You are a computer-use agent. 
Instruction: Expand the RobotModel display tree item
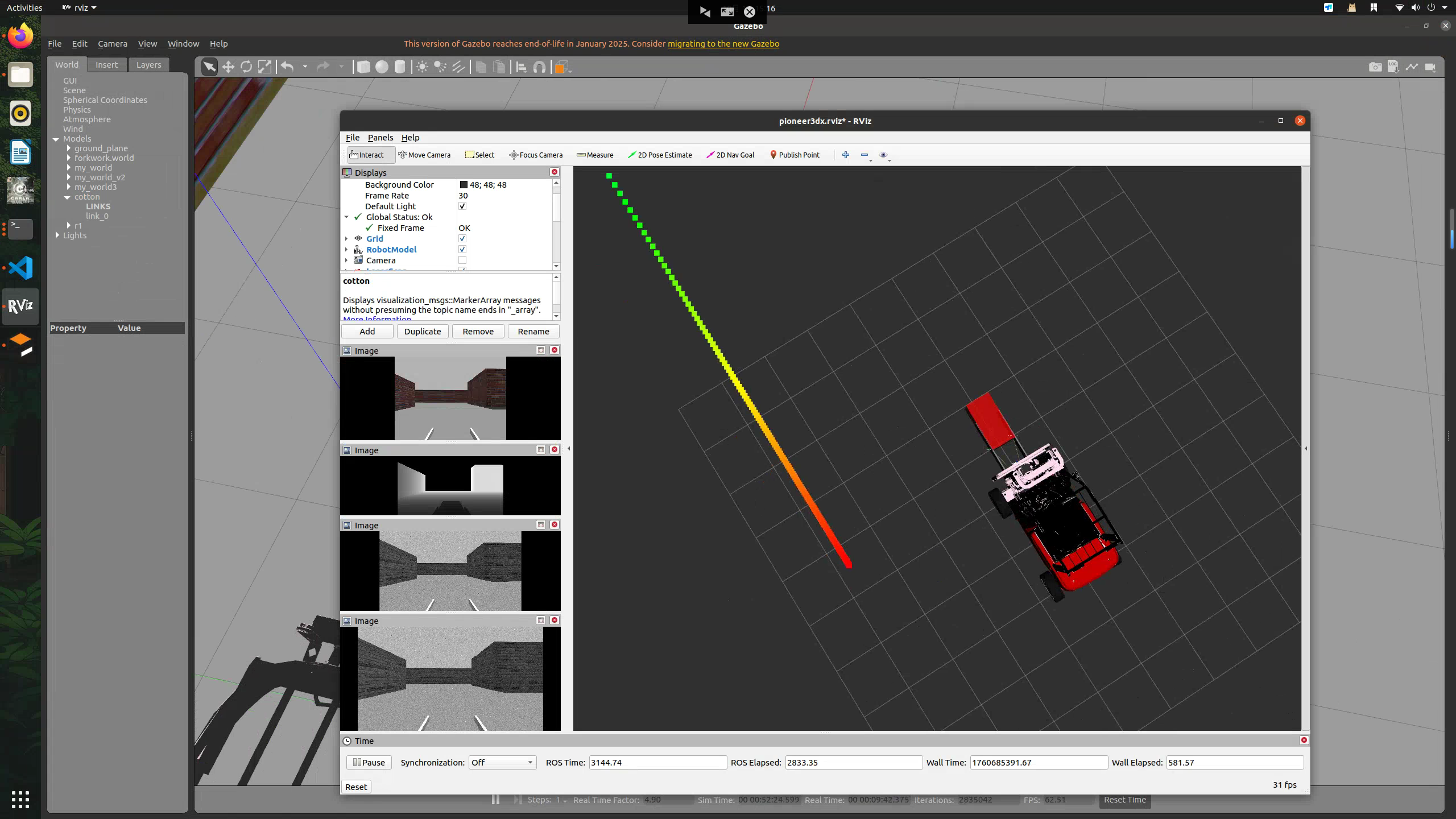pyautogui.click(x=346, y=250)
